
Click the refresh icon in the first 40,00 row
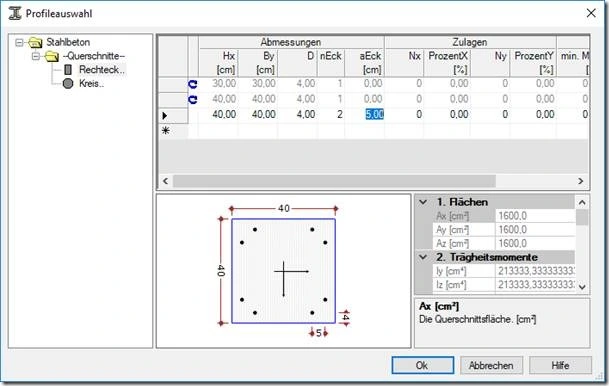click(x=192, y=99)
